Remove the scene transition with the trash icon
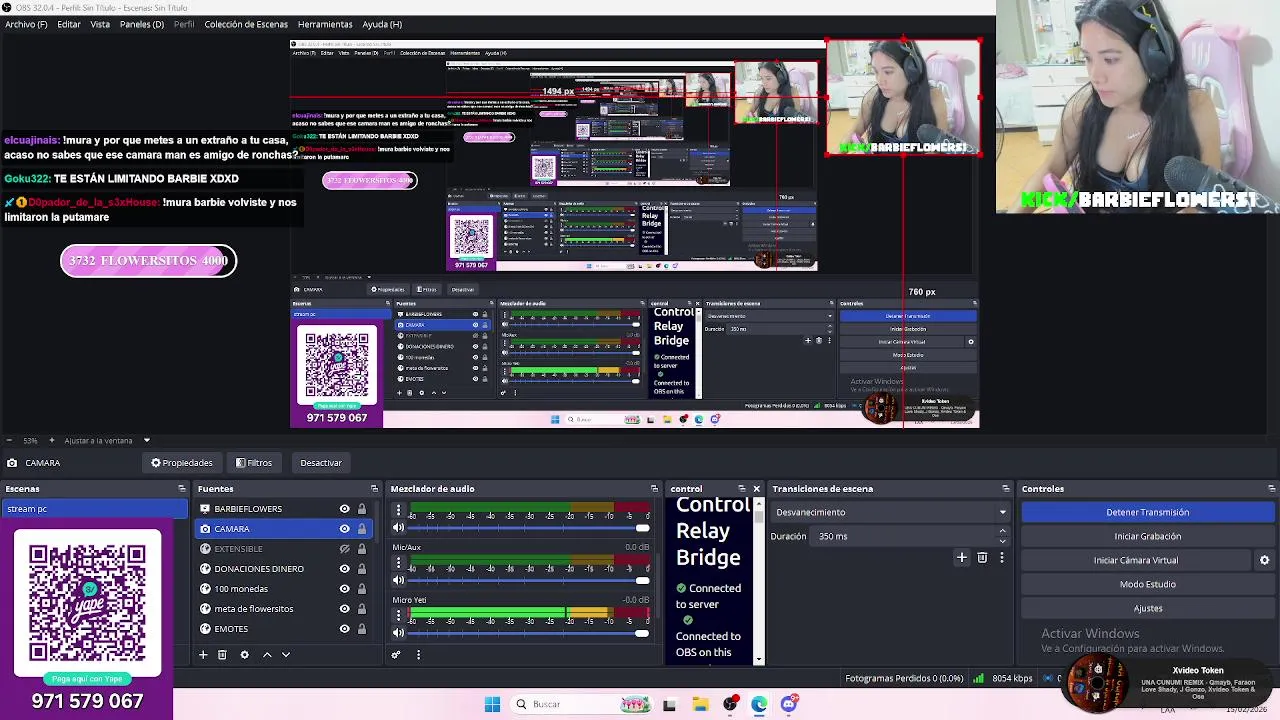Image resolution: width=1280 pixels, height=720 pixels. [982, 558]
